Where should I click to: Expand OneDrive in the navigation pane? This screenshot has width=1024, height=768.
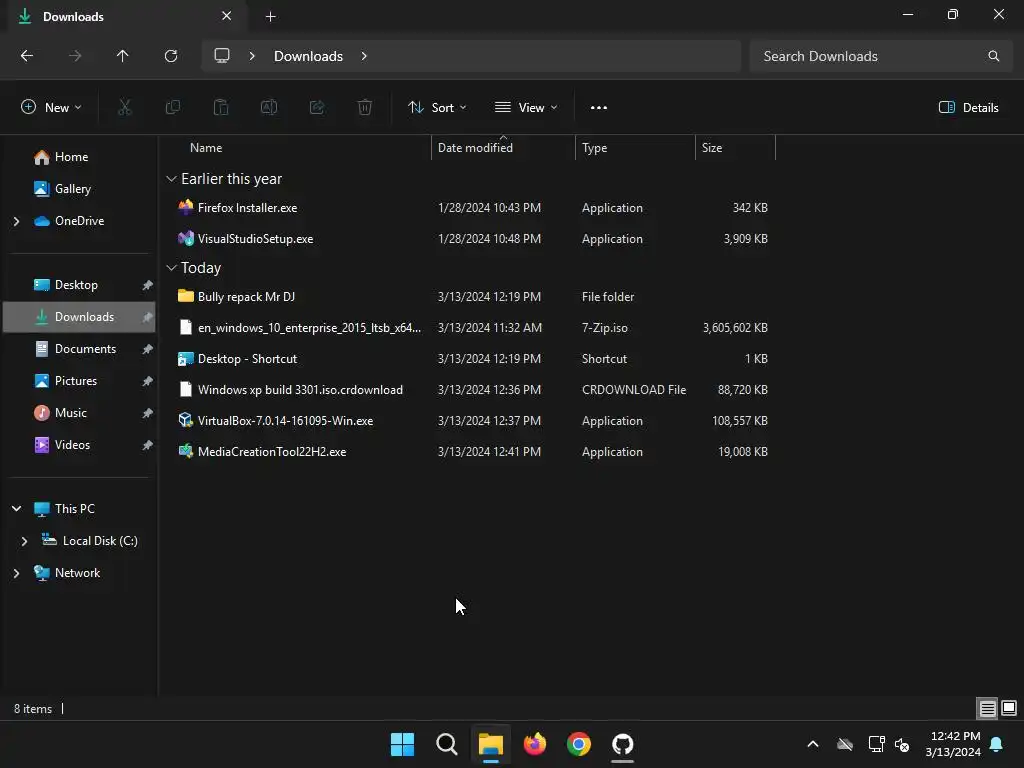[x=16, y=221]
